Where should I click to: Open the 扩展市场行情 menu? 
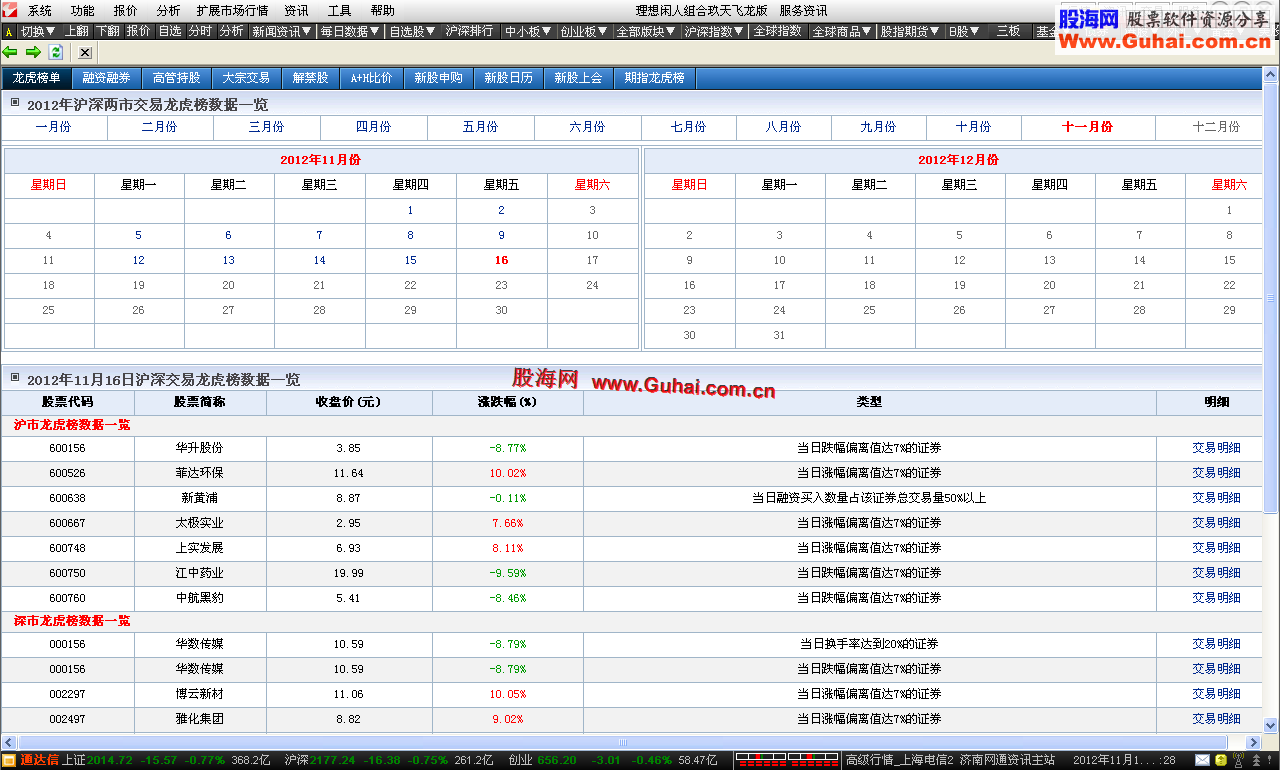click(x=232, y=11)
